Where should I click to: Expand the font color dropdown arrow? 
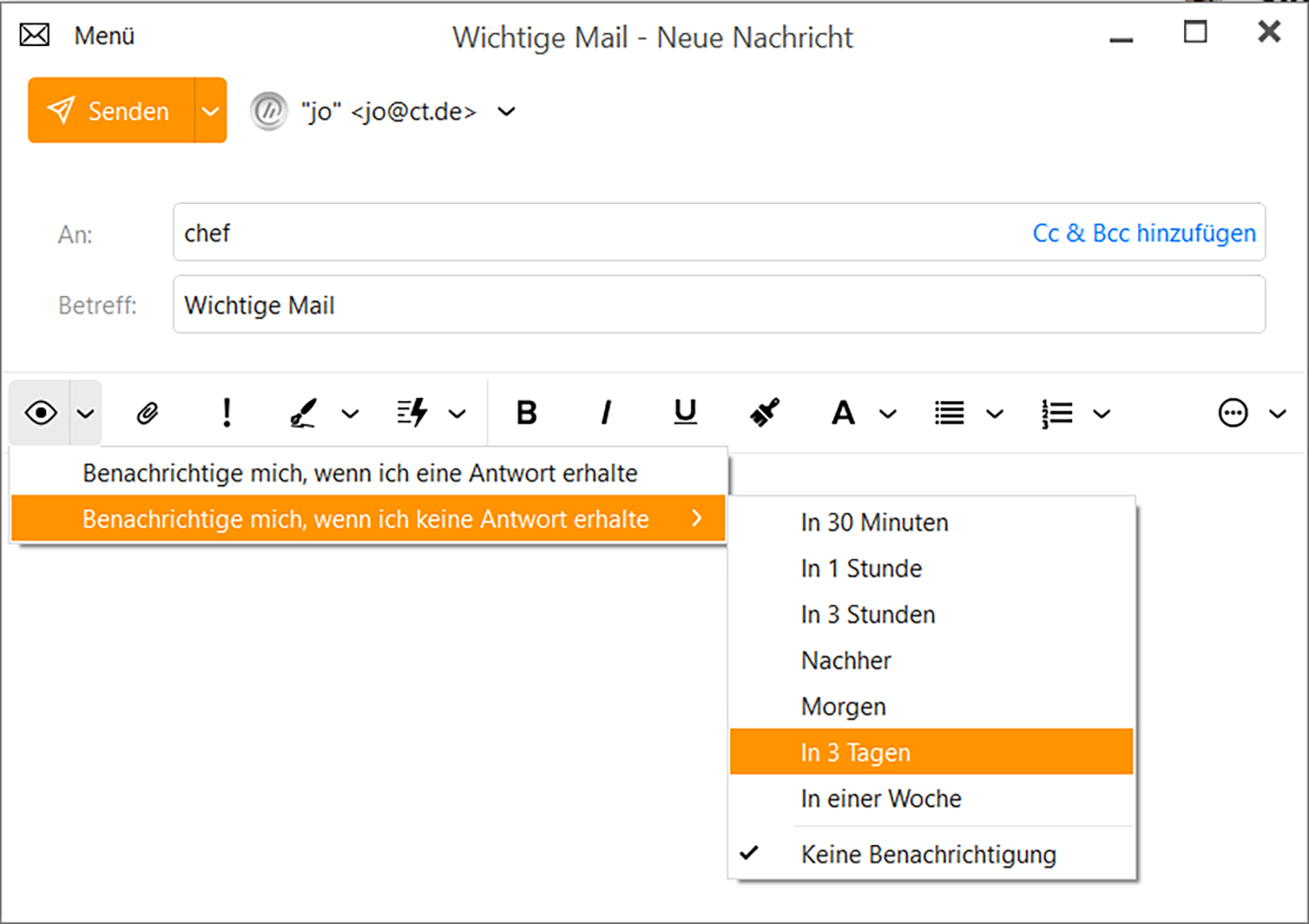tap(888, 413)
